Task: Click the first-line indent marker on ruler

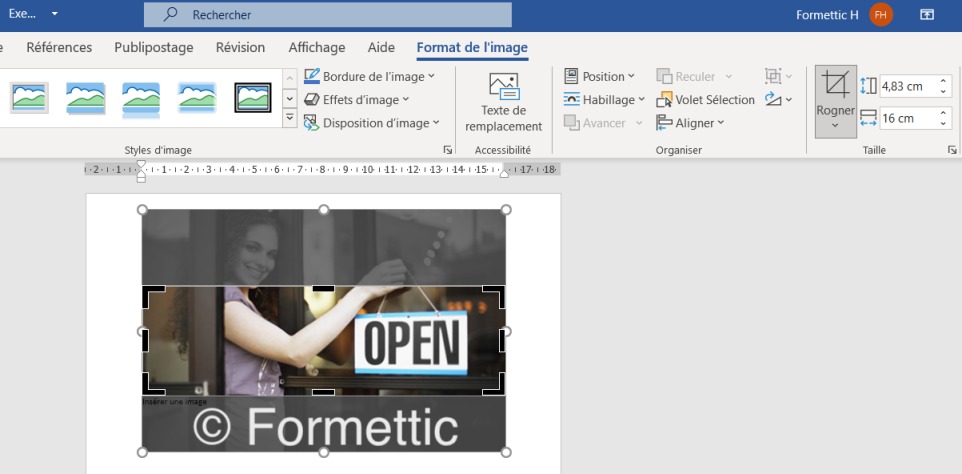Action: tap(141, 165)
